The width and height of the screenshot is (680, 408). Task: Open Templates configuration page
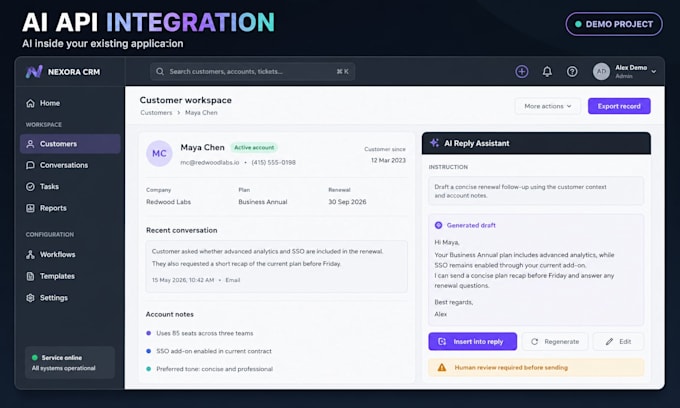click(x=69, y=276)
